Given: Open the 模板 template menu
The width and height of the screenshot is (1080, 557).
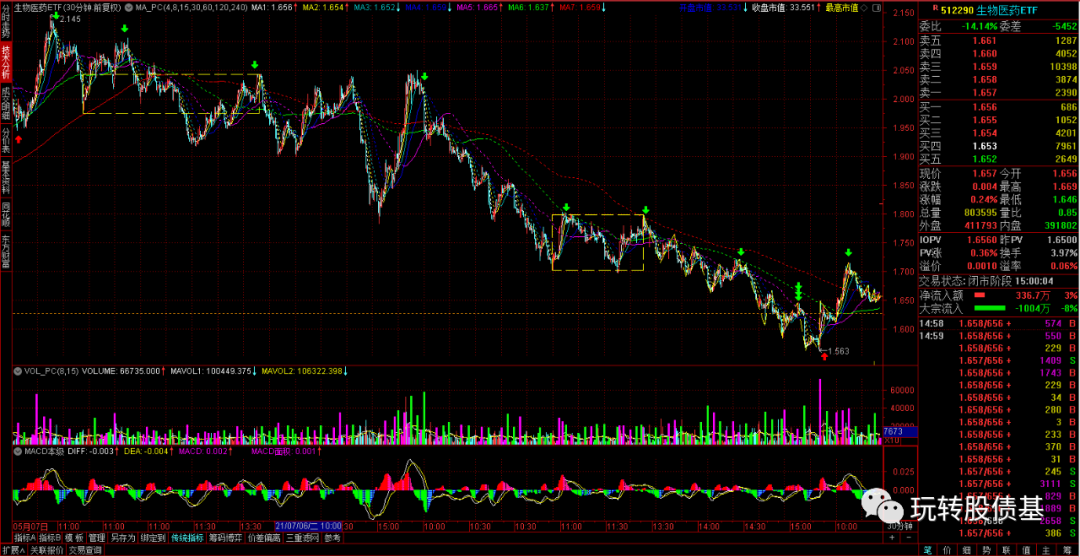Looking at the screenshot, I should click(76, 537).
